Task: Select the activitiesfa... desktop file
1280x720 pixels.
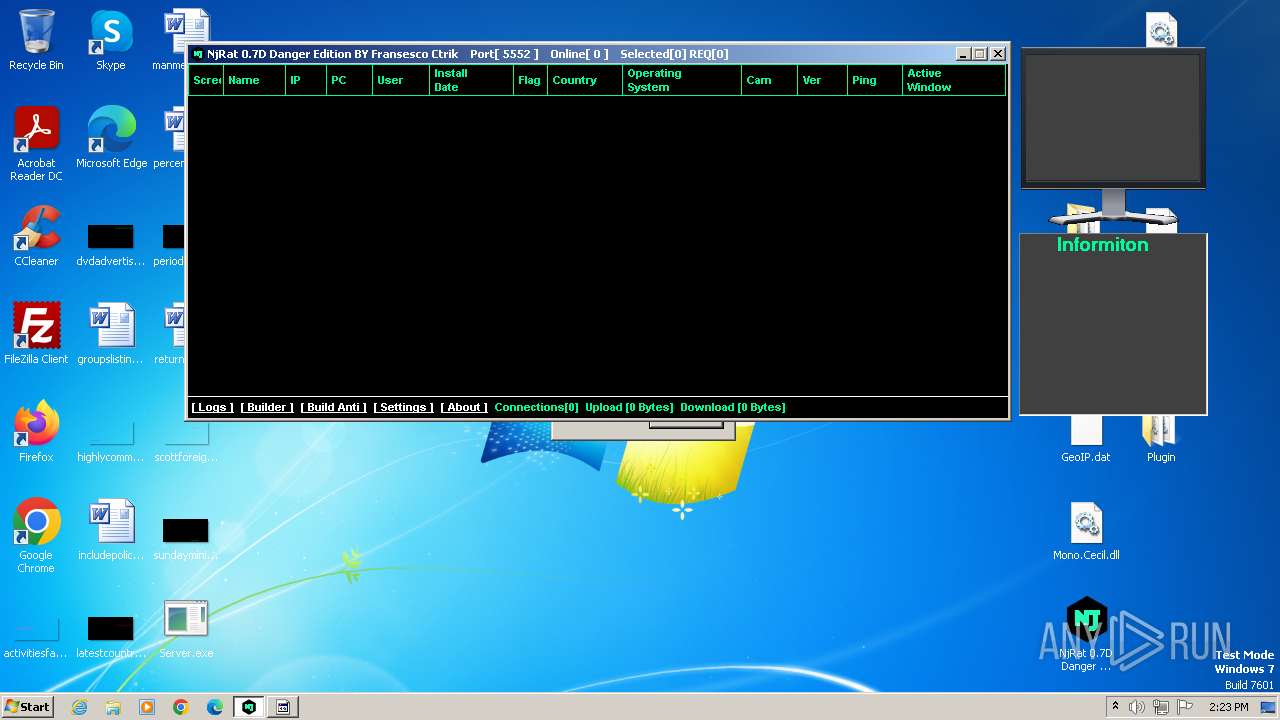Action: pyautogui.click(x=36, y=635)
